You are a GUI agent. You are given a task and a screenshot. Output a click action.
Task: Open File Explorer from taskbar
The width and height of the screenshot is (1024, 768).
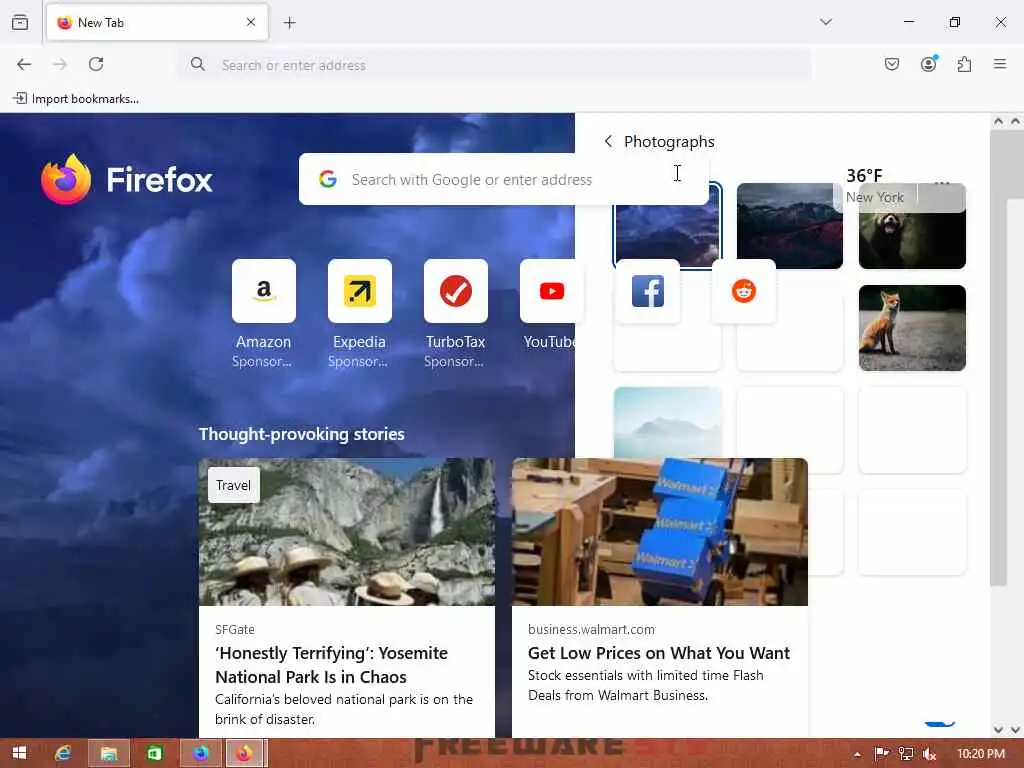click(x=108, y=753)
